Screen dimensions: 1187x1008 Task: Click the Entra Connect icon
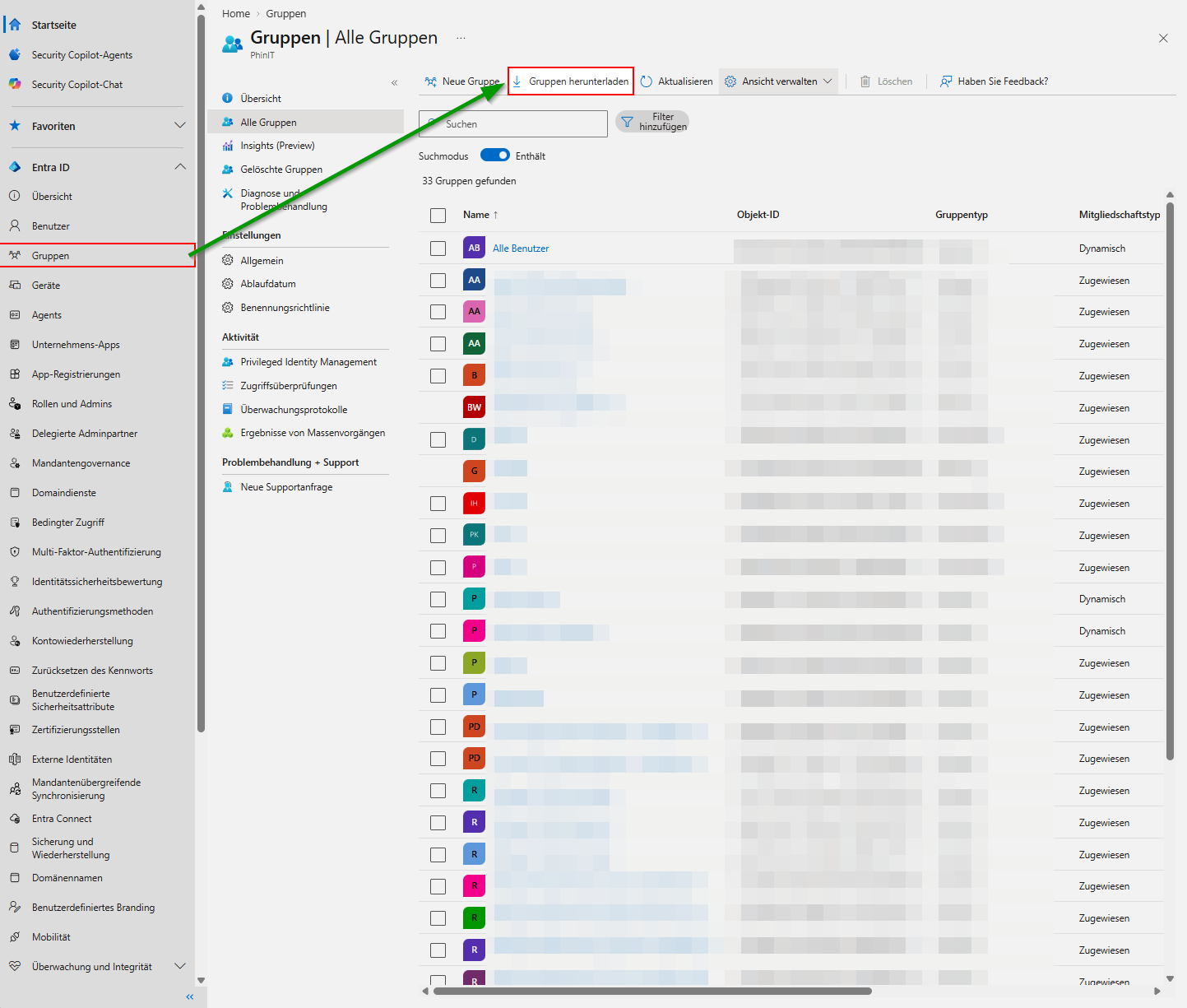[15, 818]
